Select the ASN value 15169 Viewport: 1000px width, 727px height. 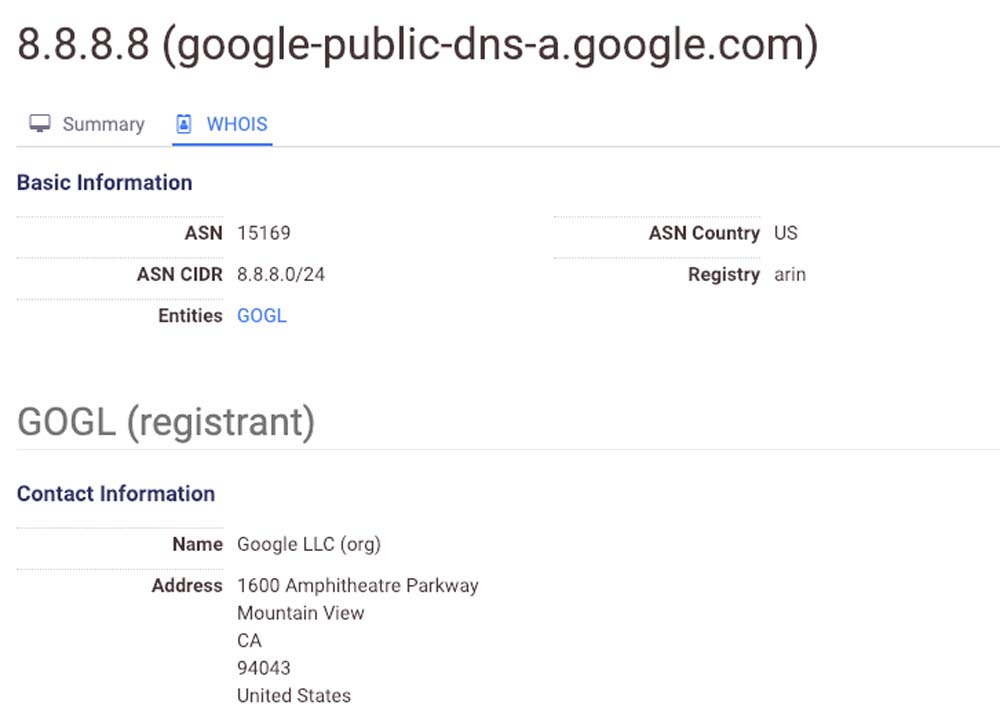tap(264, 233)
